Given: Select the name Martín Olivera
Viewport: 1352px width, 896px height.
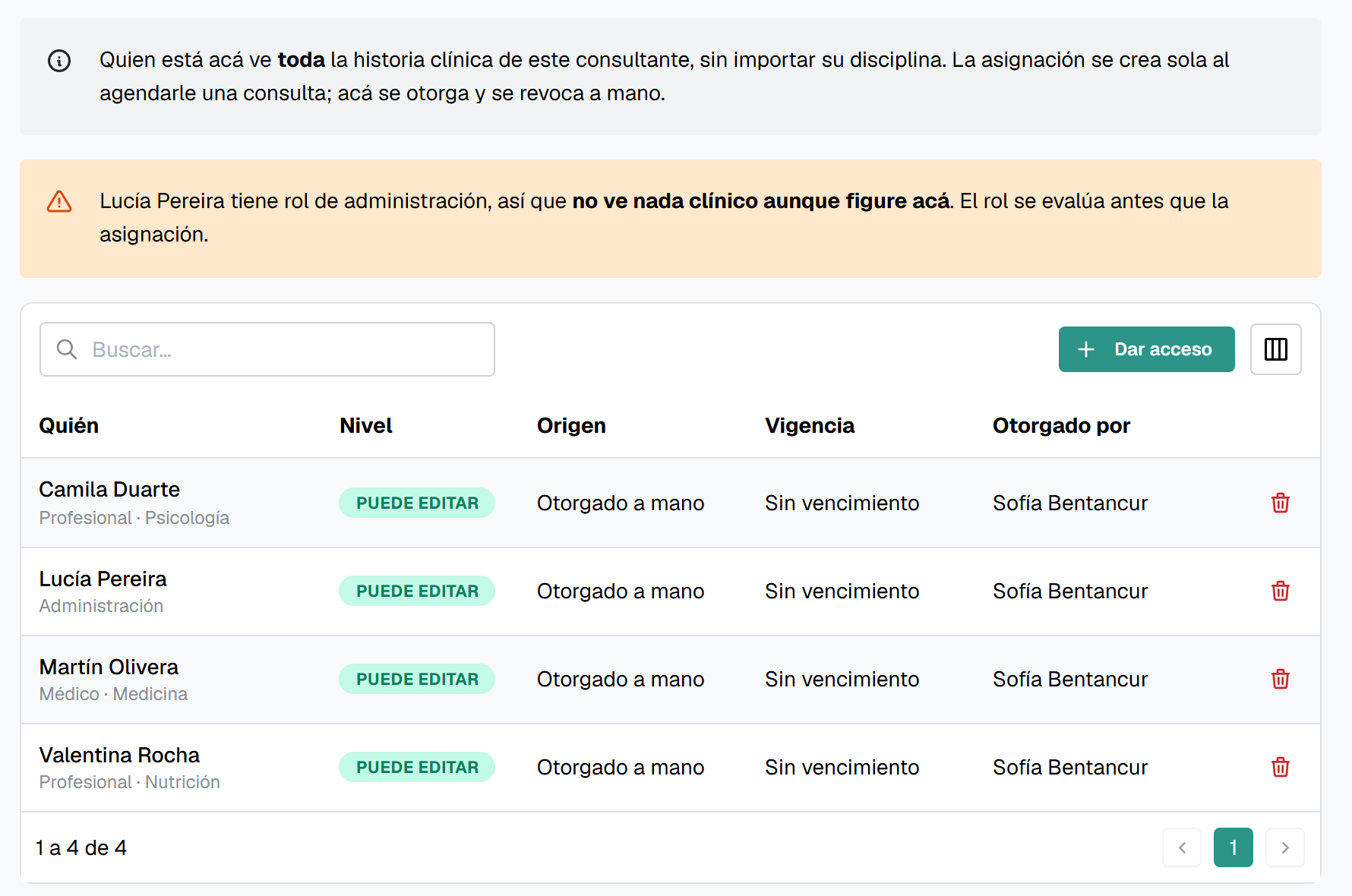Looking at the screenshot, I should coord(109,667).
